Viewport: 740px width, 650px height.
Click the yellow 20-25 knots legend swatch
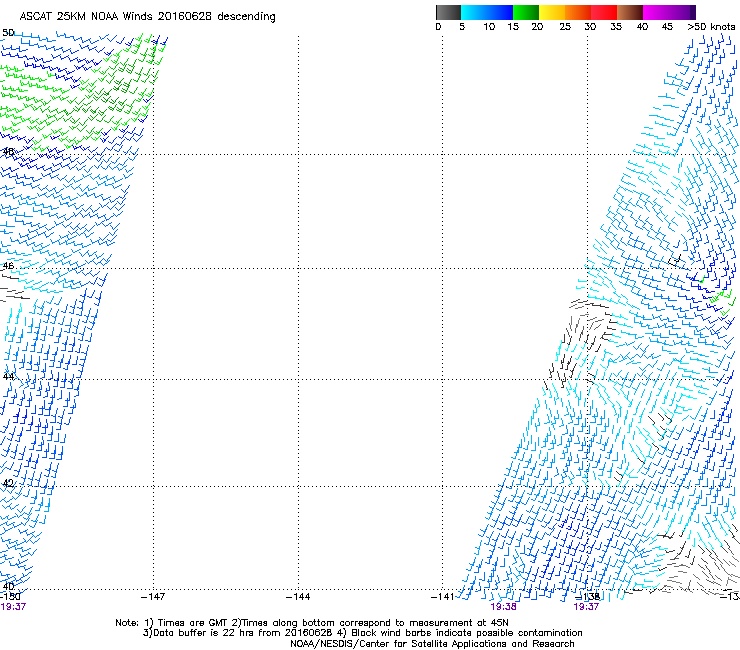pyautogui.click(x=552, y=12)
